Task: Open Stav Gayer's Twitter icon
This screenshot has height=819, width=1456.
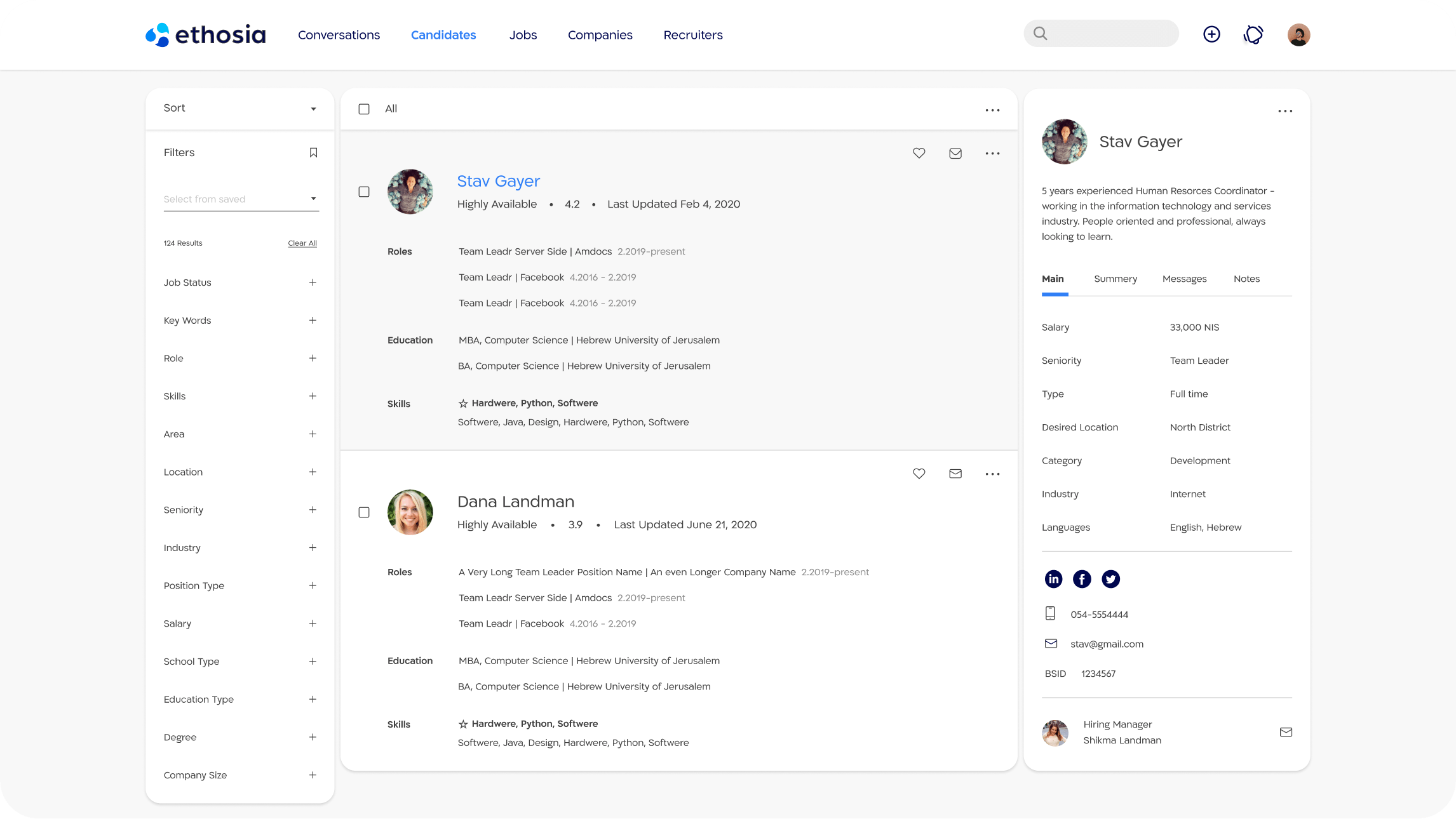Action: 1110,578
